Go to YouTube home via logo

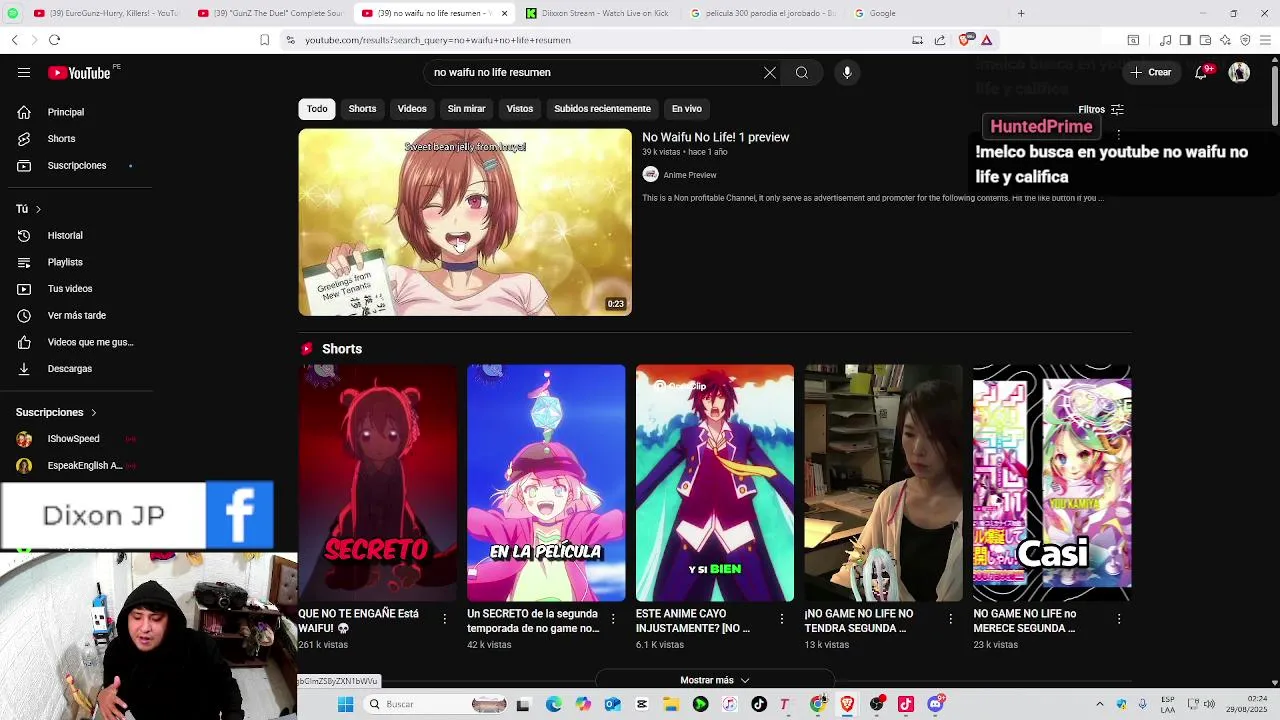(x=79, y=72)
